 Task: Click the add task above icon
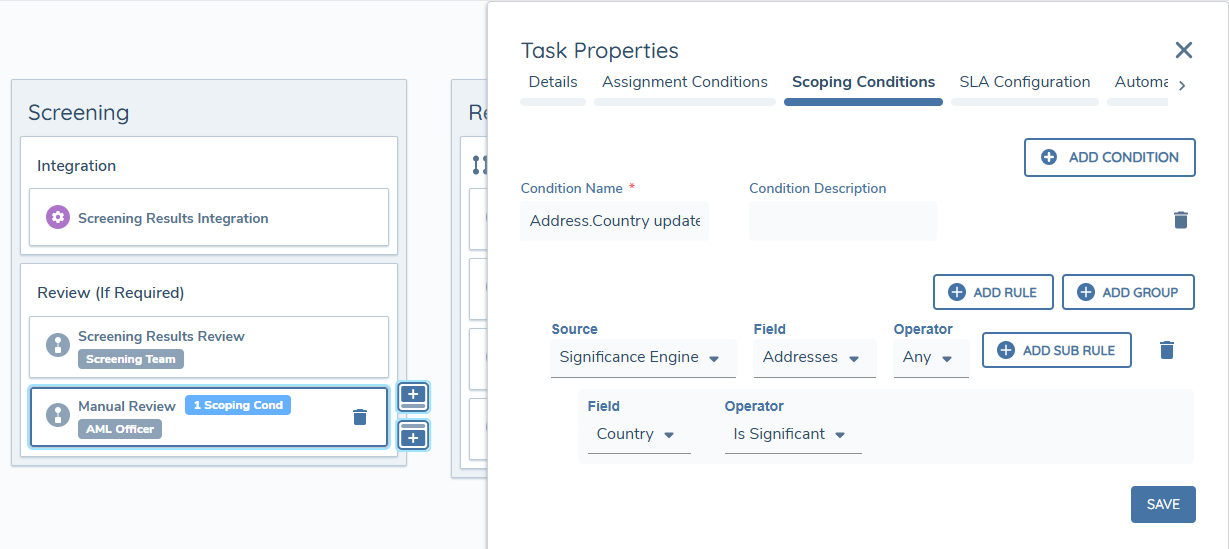414,396
